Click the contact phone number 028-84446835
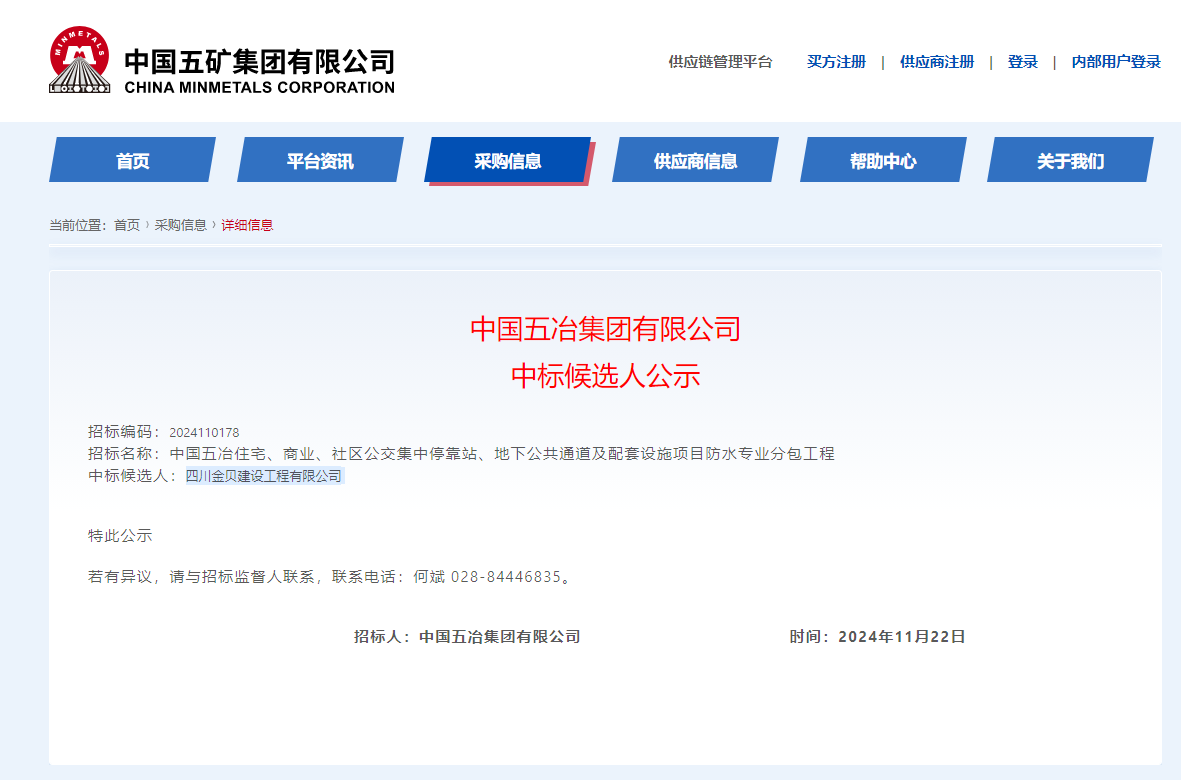The width and height of the screenshot is (1181, 780). click(505, 577)
